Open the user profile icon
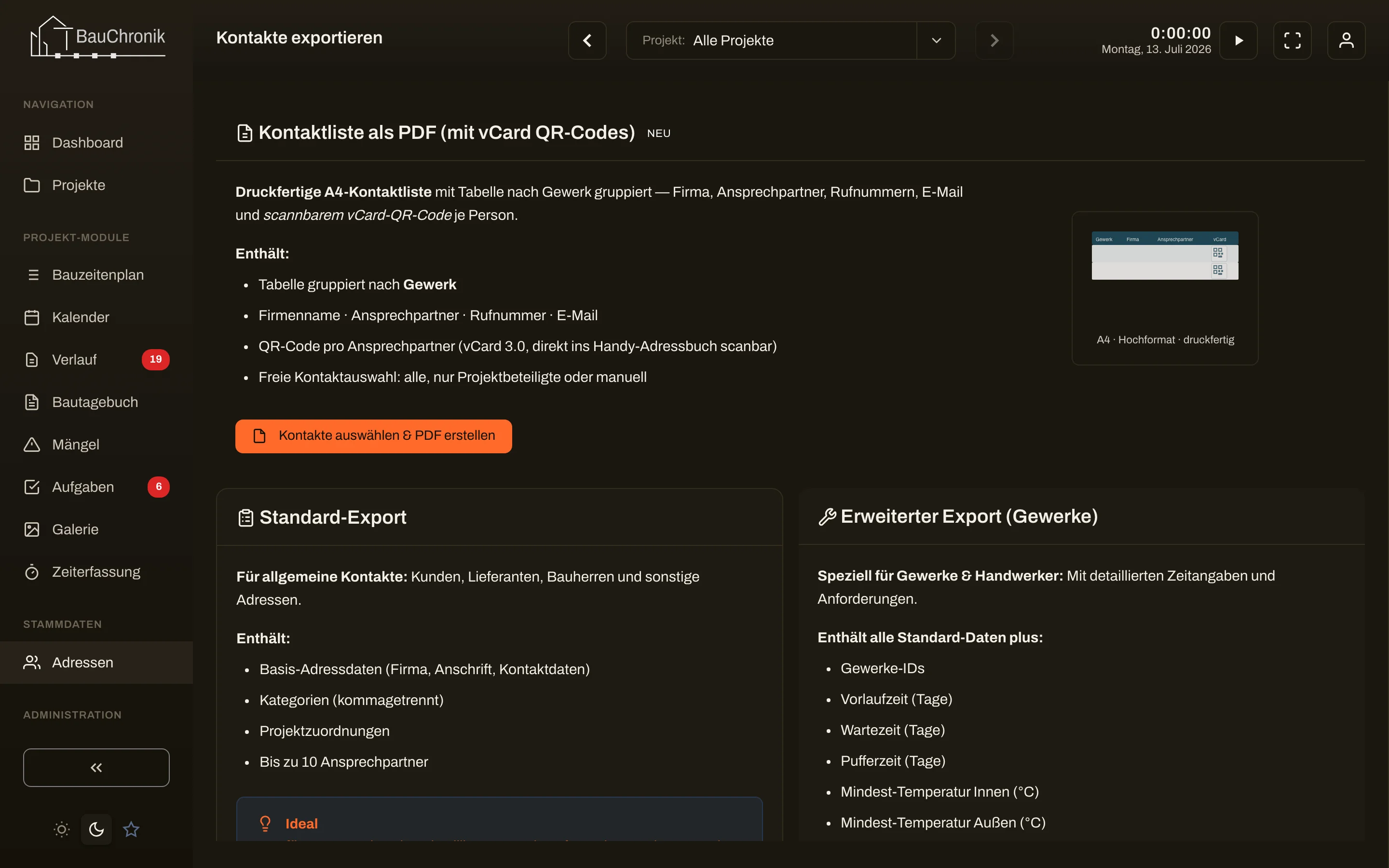1389x868 pixels. point(1346,40)
